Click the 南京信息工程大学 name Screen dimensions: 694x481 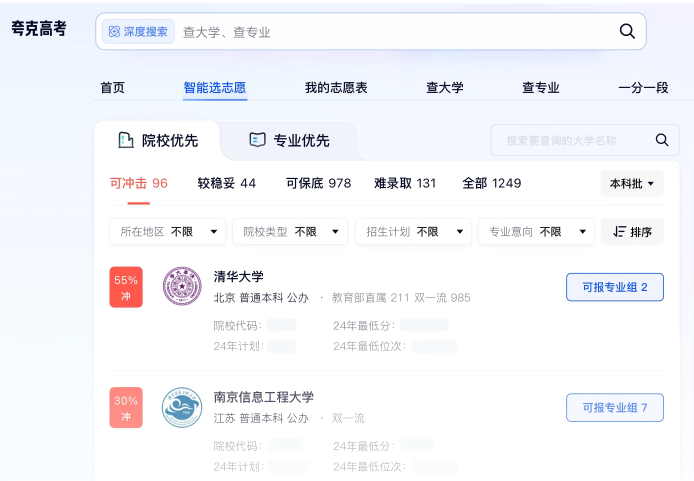click(263, 397)
